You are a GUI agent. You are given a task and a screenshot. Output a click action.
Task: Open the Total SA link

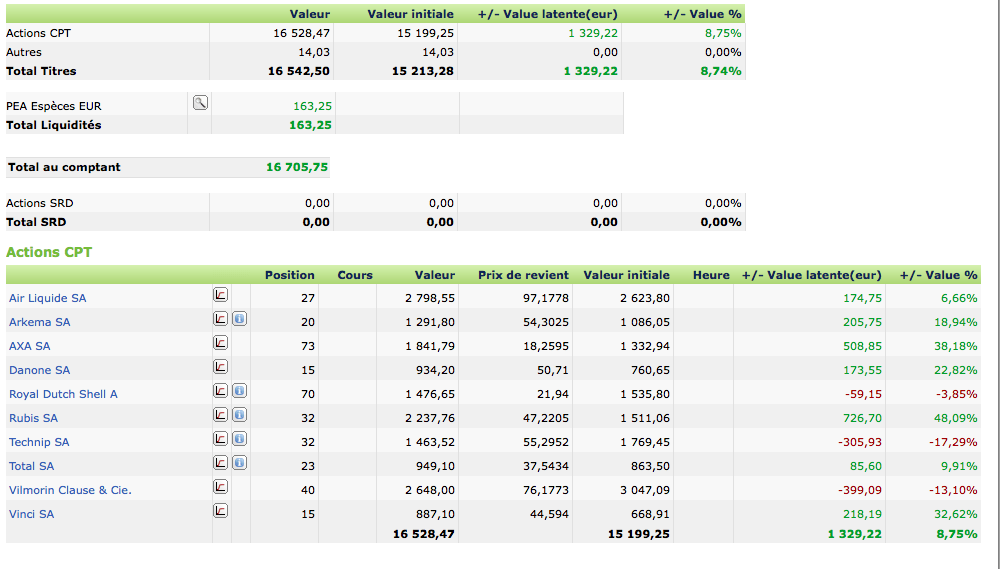pyautogui.click(x=31, y=466)
